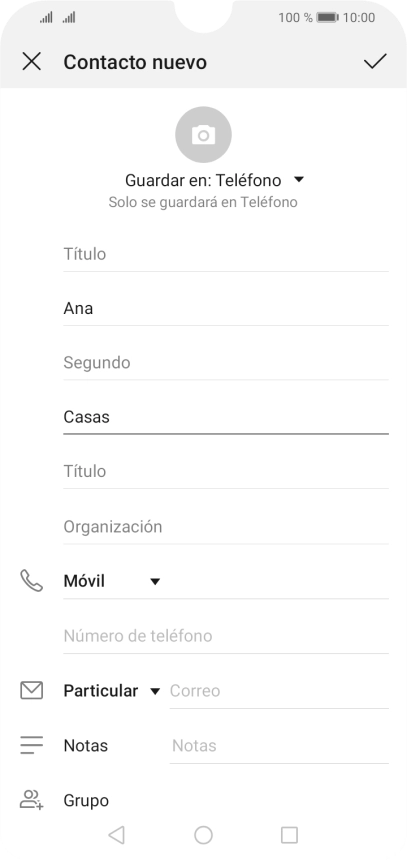The image size is (407, 860).
Task: Go back using the navigation triangle
Action: [116, 835]
